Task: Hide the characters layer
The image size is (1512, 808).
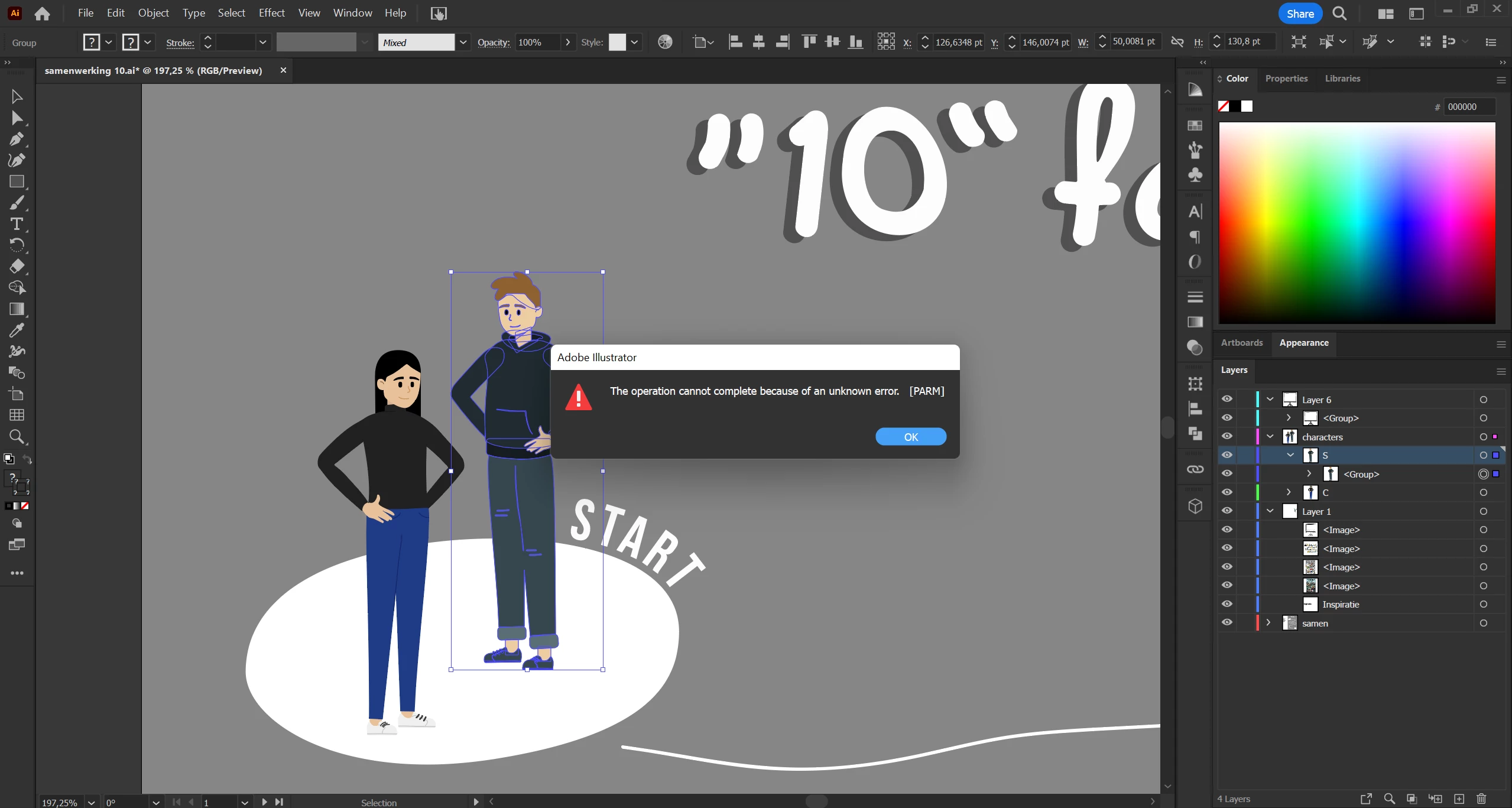Action: click(1227, 436)
